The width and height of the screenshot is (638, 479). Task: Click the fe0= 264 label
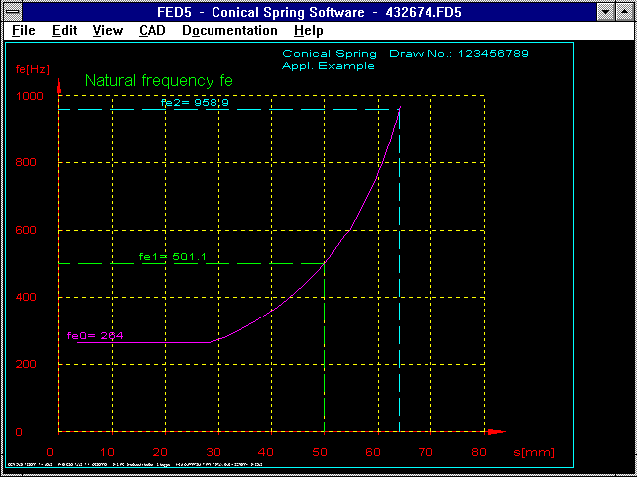point(95,336)
